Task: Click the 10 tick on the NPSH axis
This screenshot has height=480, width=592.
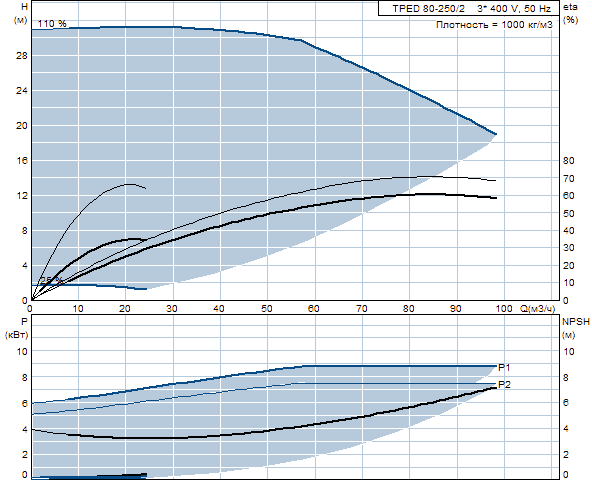Action: pos(569,352)
